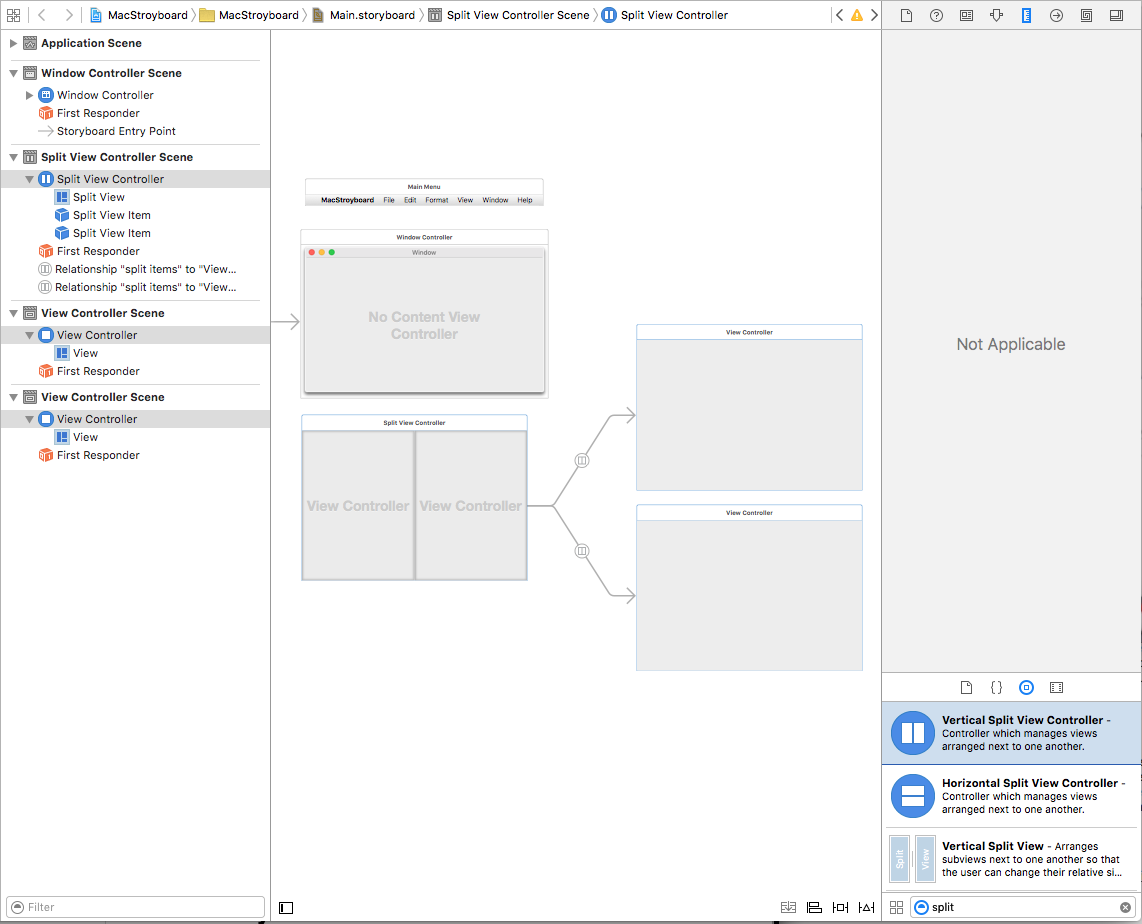The width and height of the screenshot is (1142, 924).
Task: Select Split View Controller title on canvas
Action: click(414, 423)
